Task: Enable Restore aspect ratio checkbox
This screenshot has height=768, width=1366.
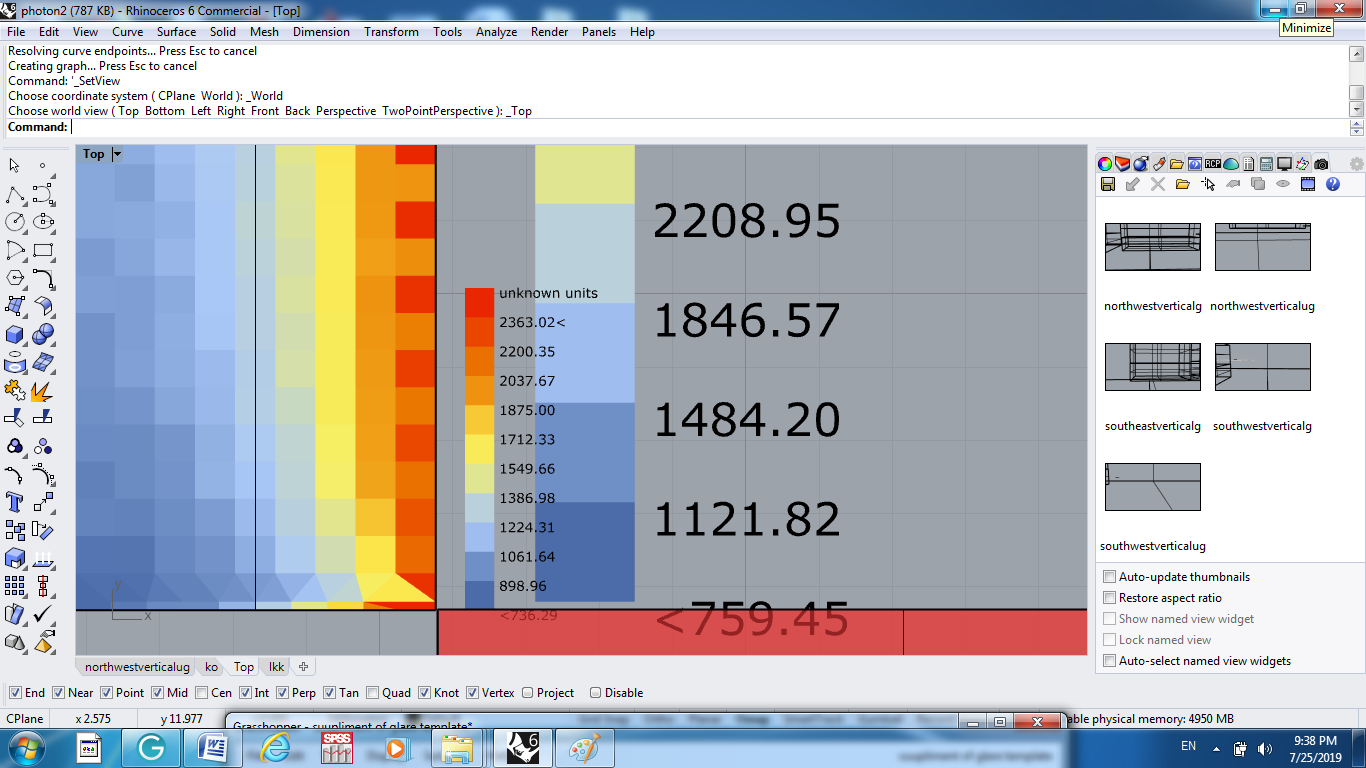Action: (1109, 598)
